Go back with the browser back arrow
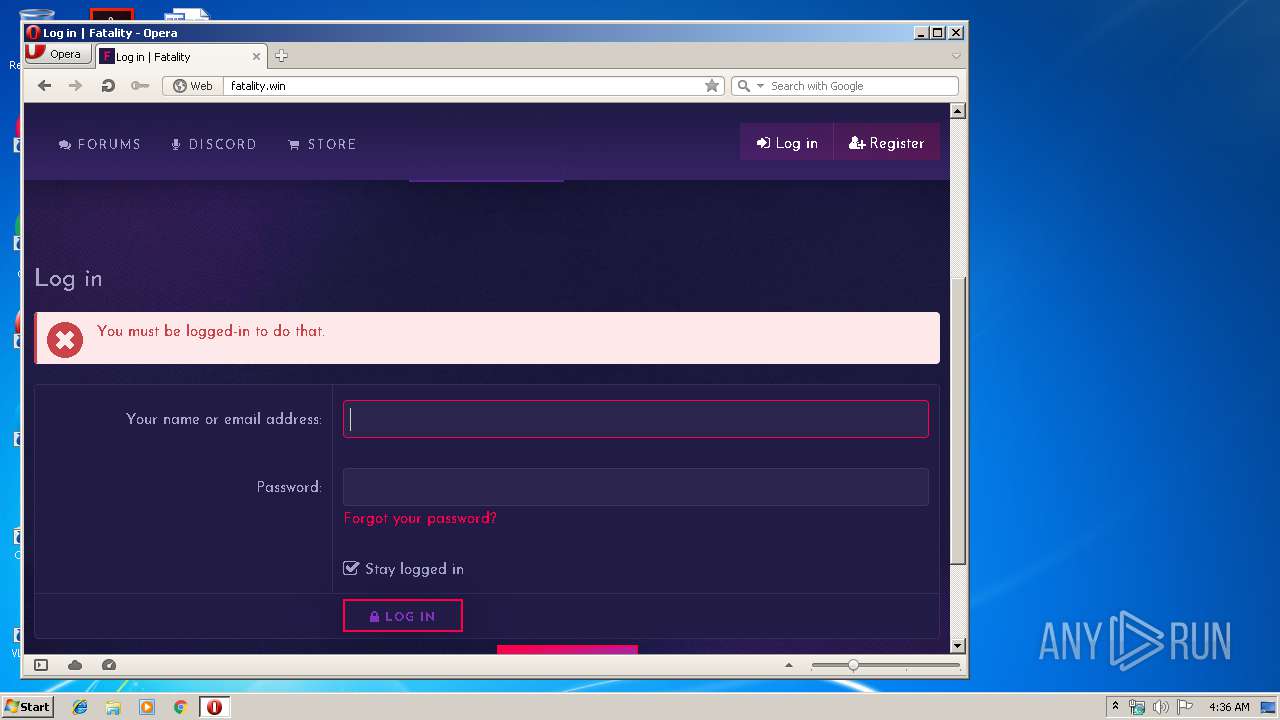Viewport: 1280px width, 720px height. tap(44, 86)
